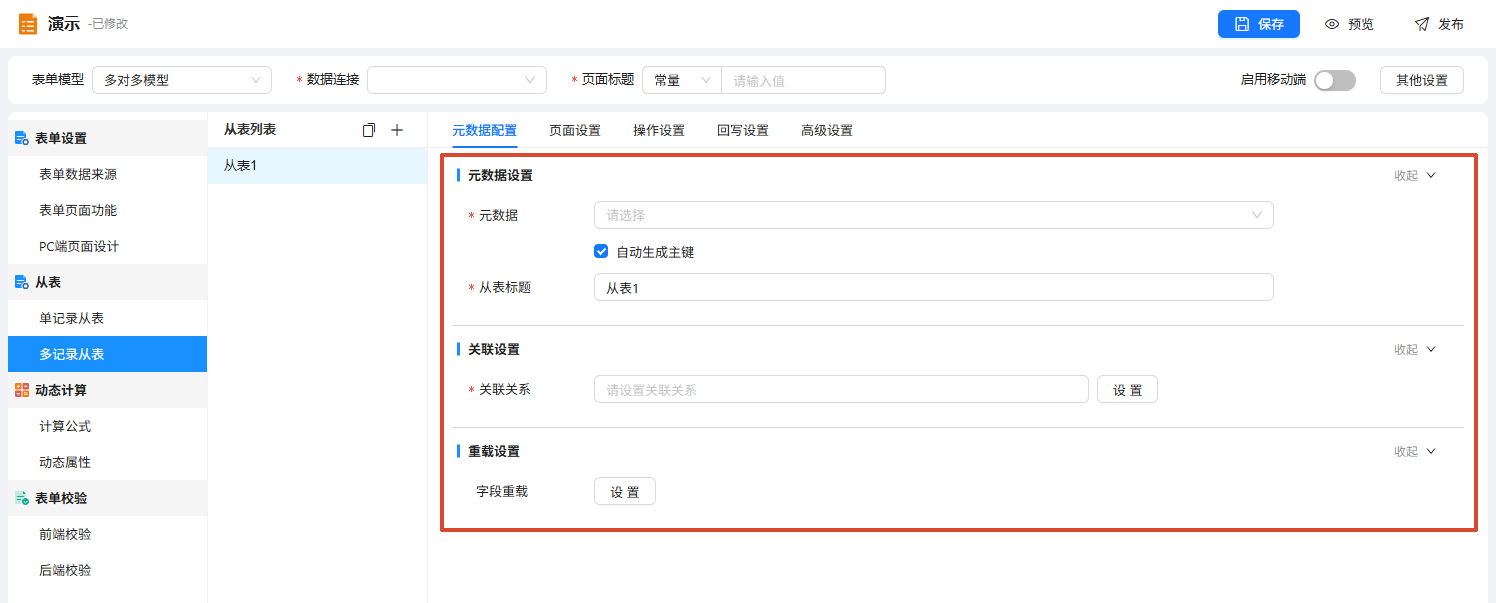Click the 表单校验 section icon
This screenshot has height=603, width=1496.
[22, 498]
